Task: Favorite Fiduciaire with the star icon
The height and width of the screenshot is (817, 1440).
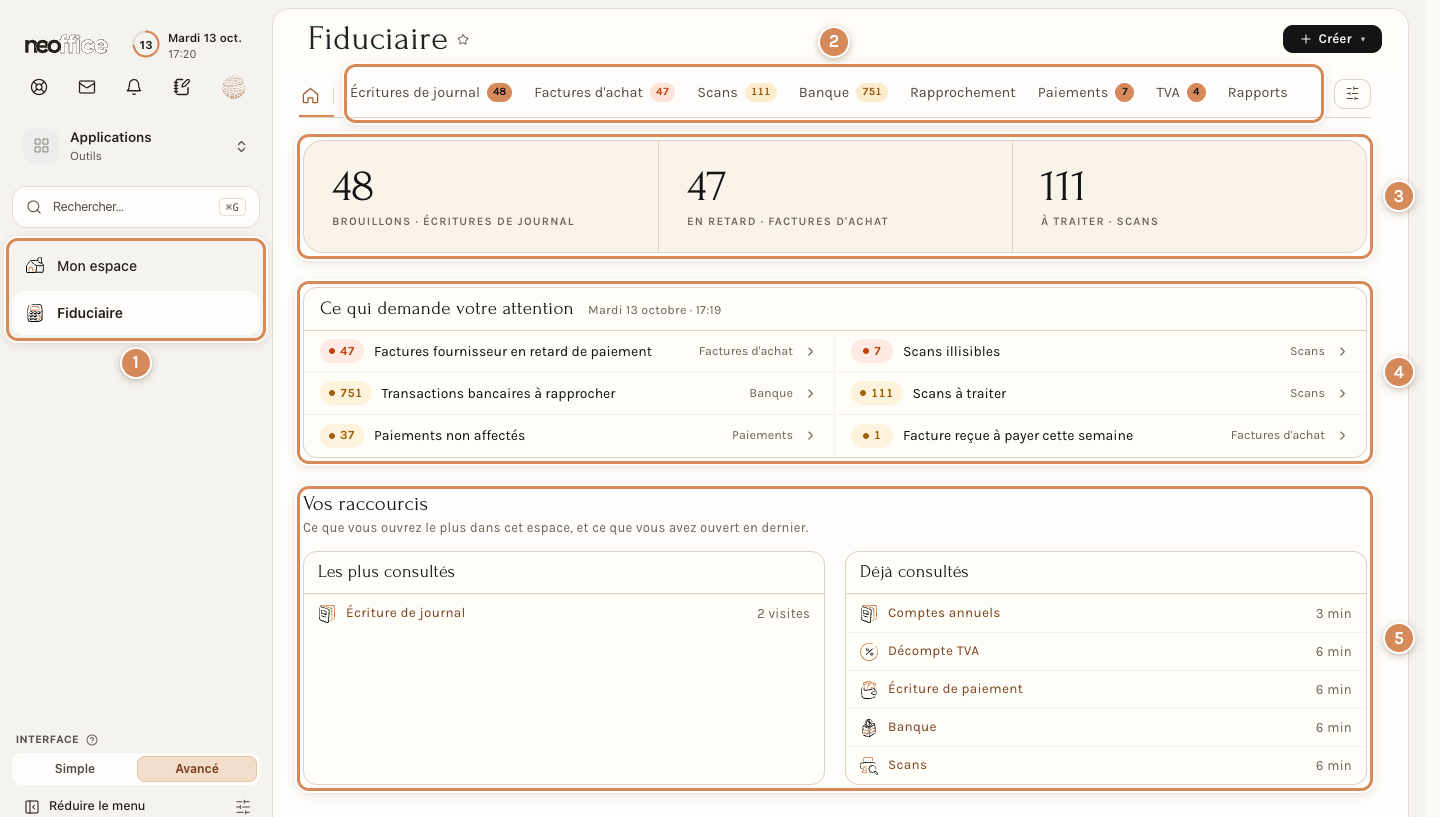Action: click(463, 40)
